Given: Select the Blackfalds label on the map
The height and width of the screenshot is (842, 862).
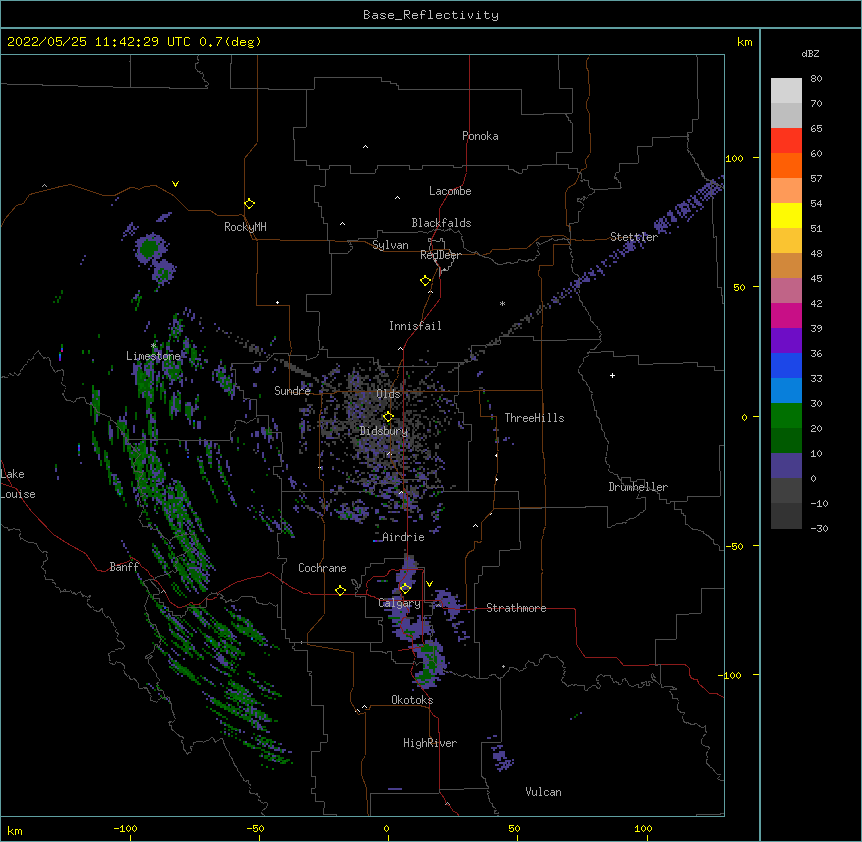Looking at the screenshot, I should pyautogui.click(x=441, y=223).
